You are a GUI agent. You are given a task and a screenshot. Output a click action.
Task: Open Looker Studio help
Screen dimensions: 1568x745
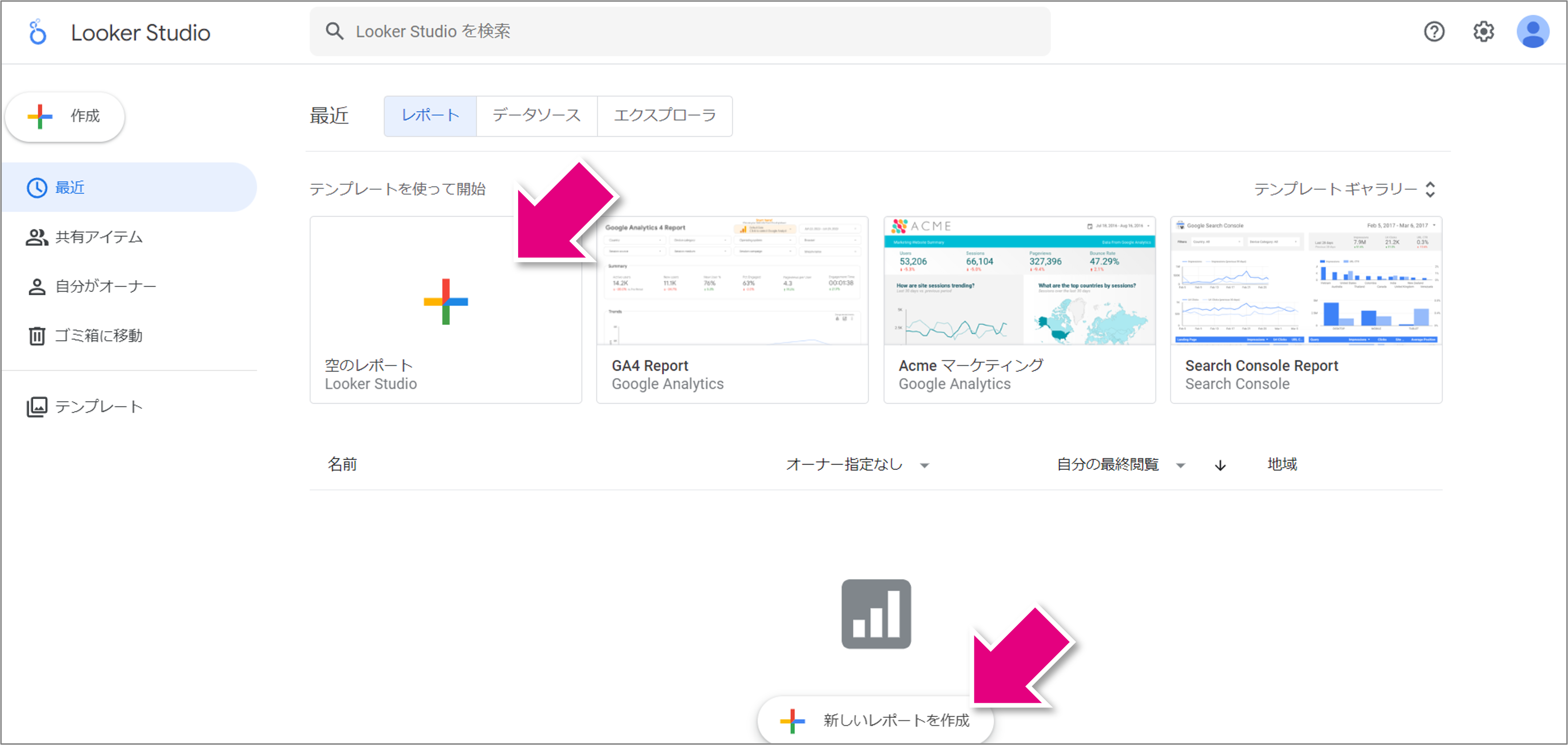coord(1435,31)
